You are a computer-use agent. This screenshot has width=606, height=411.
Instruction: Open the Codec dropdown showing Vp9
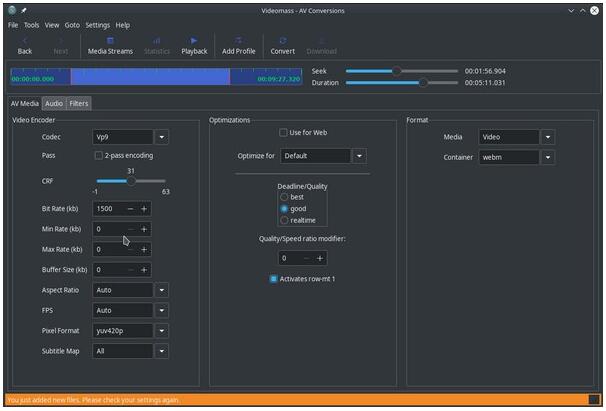[x=131, y=137]
